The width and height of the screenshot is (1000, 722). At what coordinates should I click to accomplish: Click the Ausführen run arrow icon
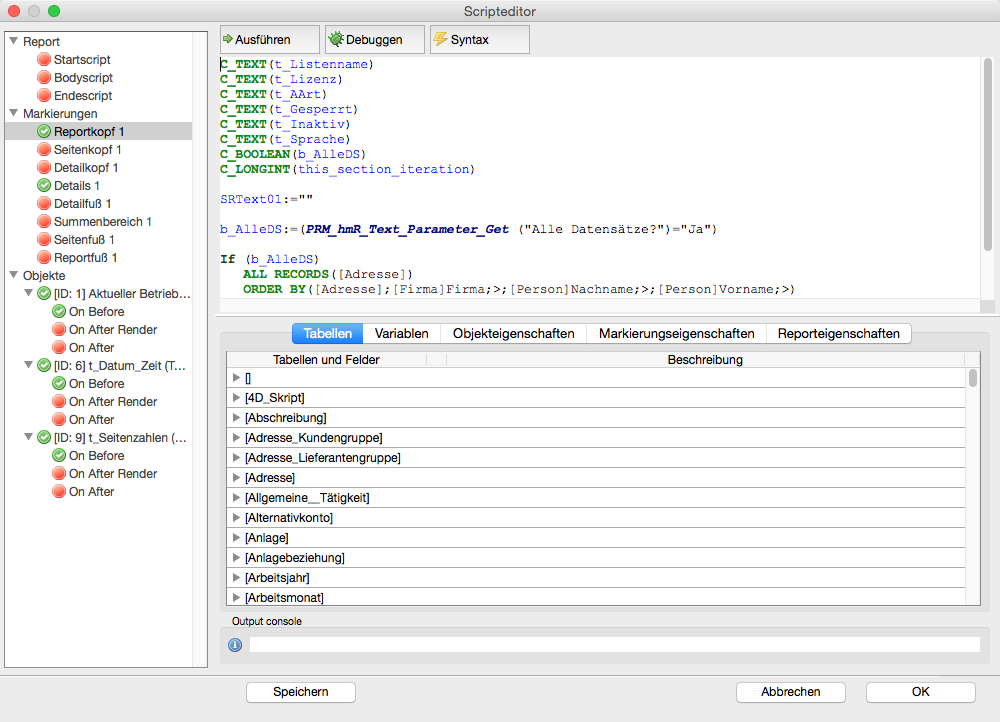point(227,39)
